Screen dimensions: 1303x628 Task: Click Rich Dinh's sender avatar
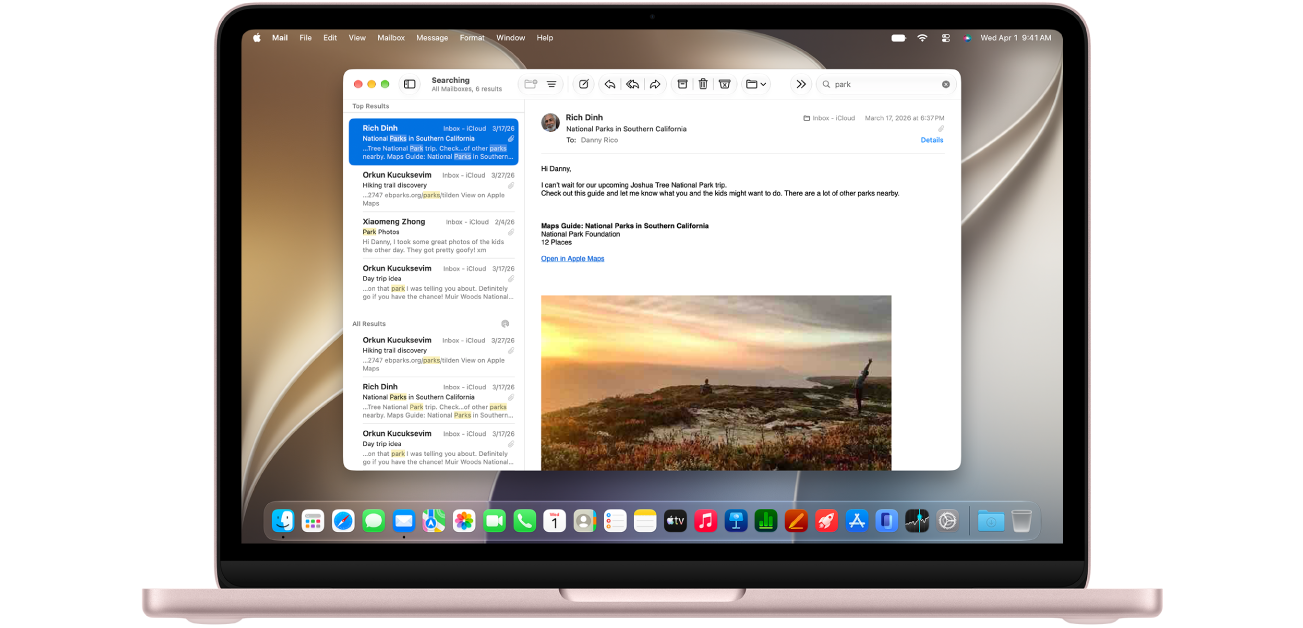(x=550, y=122)
